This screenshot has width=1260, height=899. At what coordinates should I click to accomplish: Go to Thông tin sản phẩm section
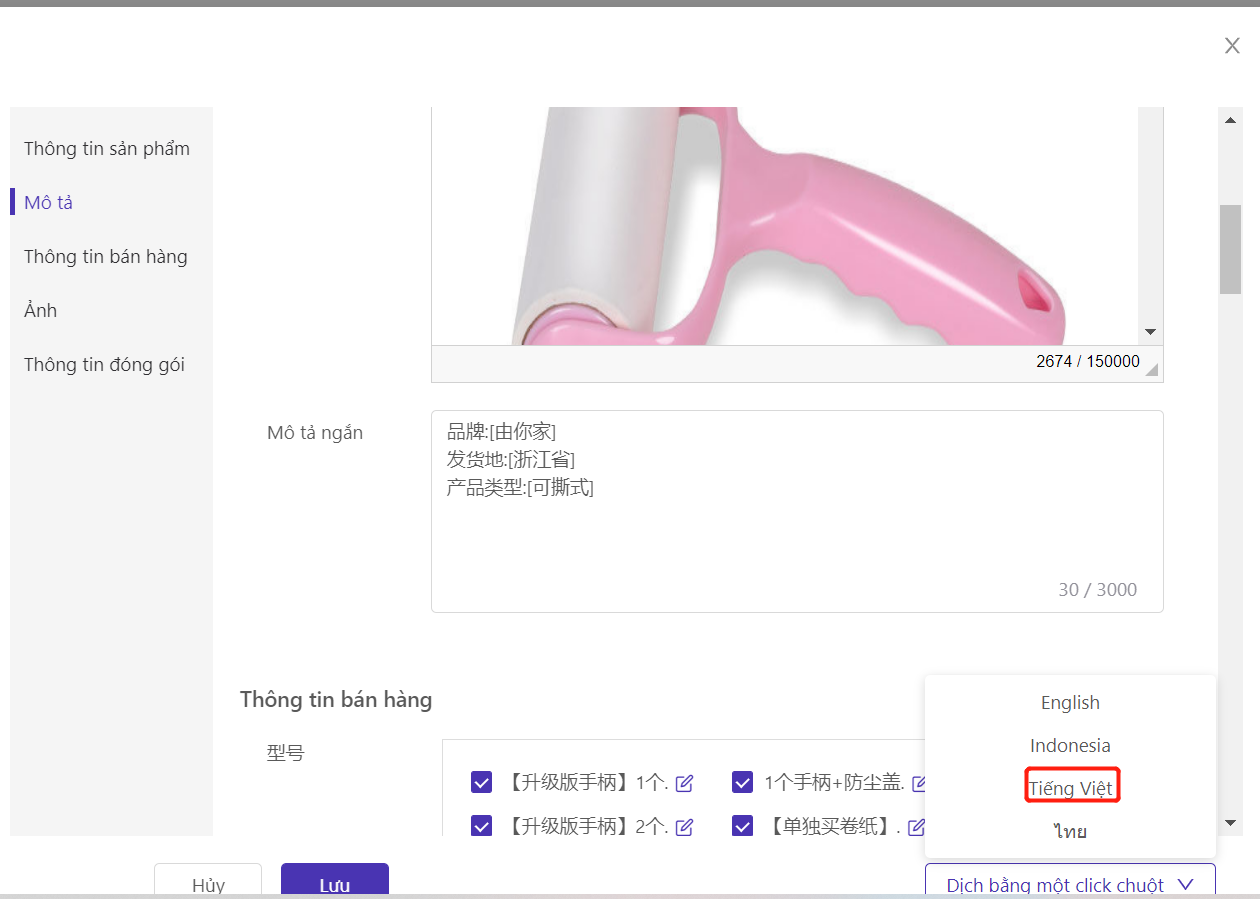(107, 149)
